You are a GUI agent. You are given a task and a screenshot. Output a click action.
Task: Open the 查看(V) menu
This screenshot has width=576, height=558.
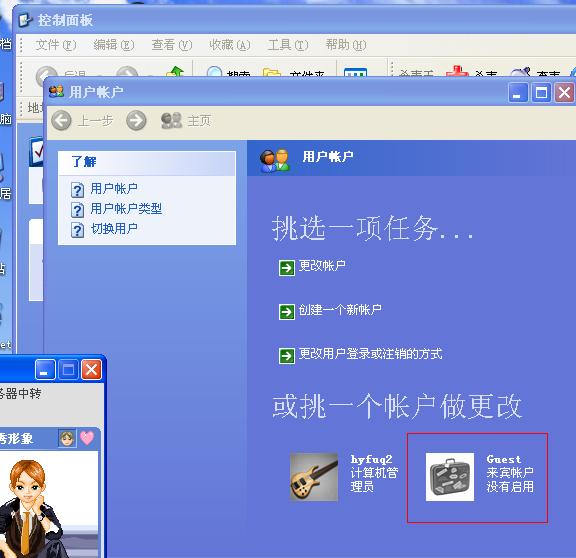172,45
